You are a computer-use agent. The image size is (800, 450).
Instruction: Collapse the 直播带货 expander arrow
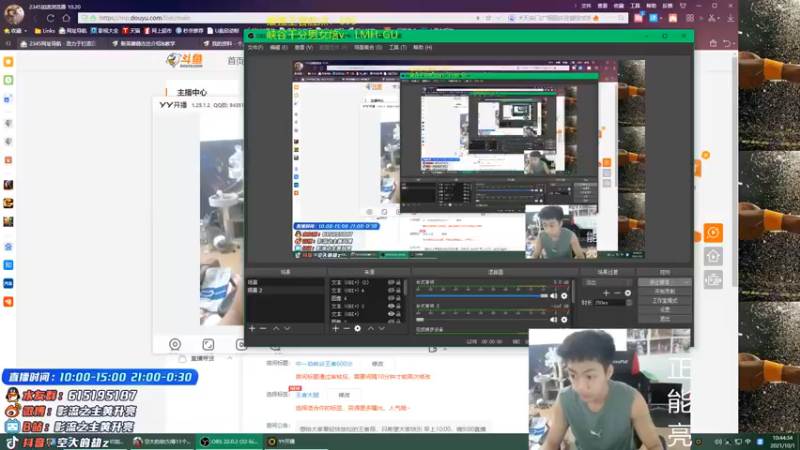click(x=230, y=358)
